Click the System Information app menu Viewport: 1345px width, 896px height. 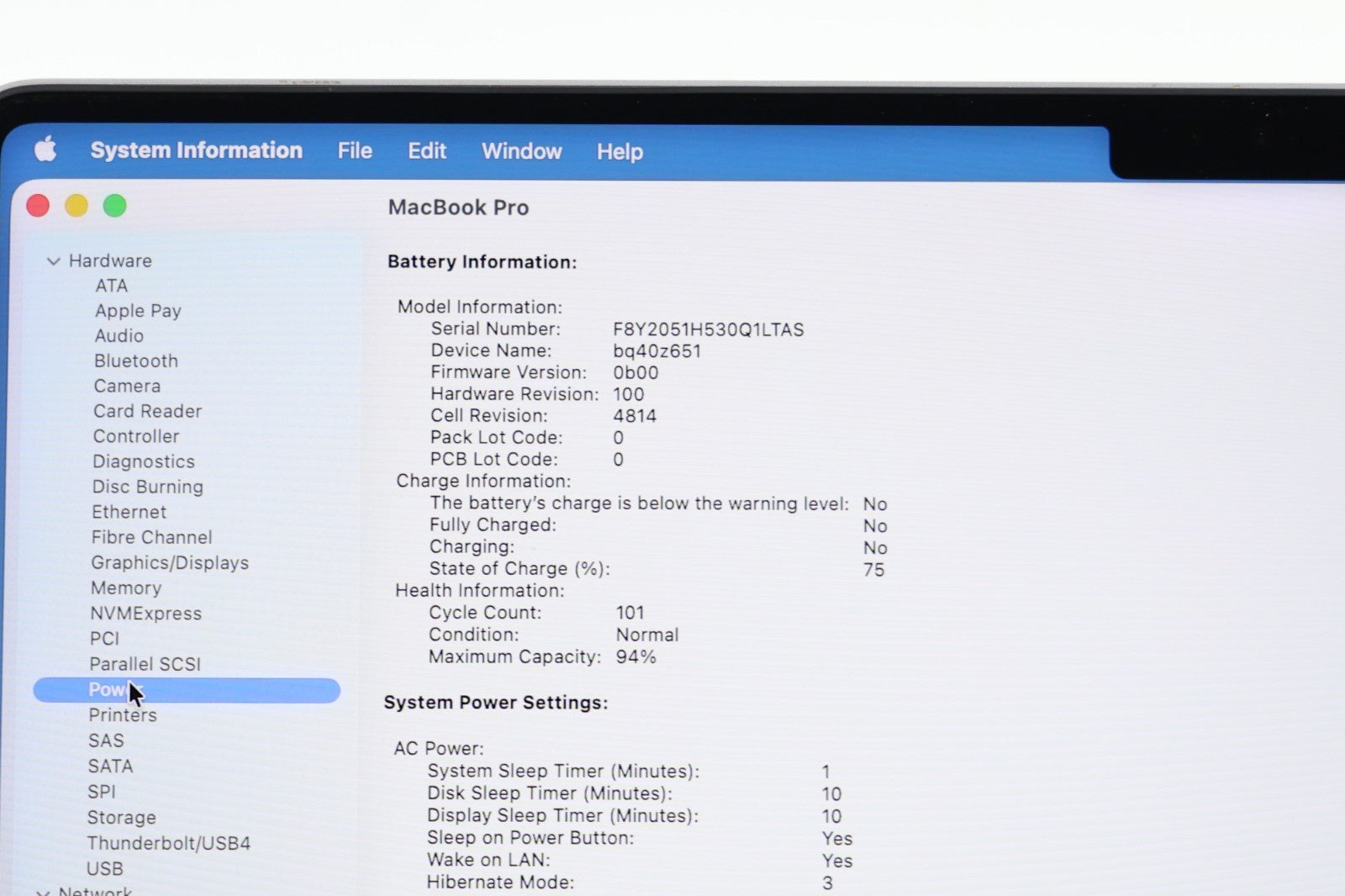pyautogui.click(x=196, y=150)
